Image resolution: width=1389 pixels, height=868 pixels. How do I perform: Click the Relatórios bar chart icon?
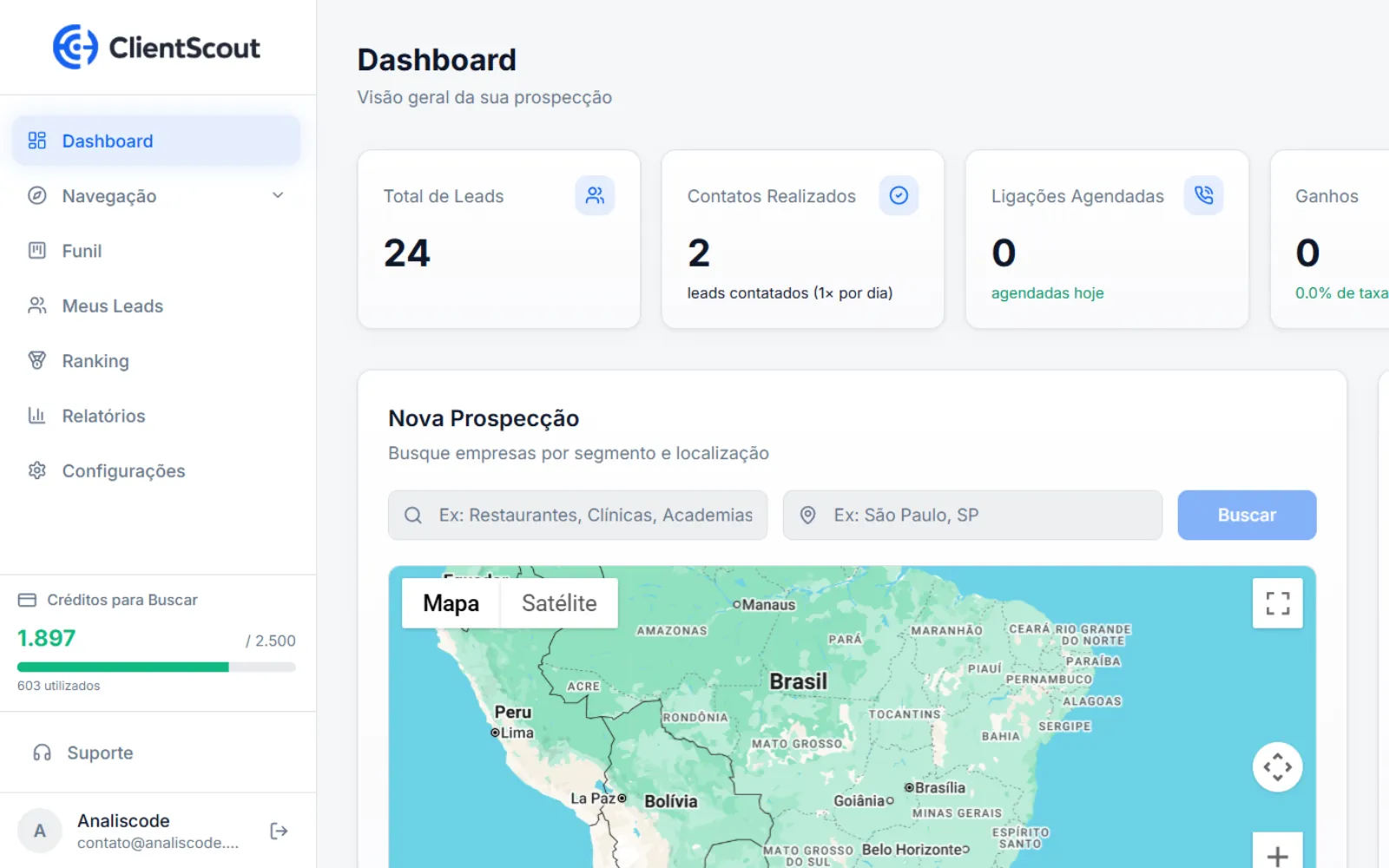pyautogui.click(x=36, y=415)
